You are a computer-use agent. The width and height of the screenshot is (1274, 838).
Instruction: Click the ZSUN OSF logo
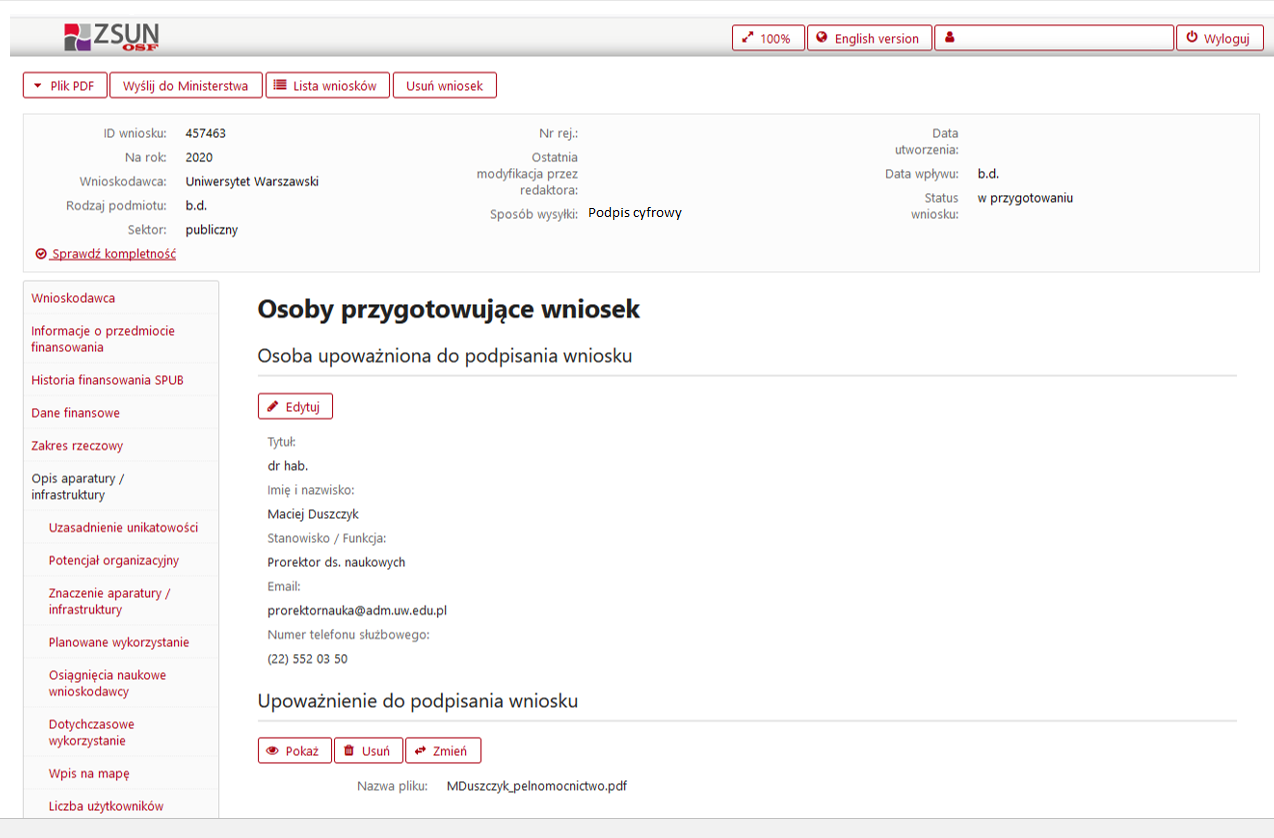(x=111, y=37)
